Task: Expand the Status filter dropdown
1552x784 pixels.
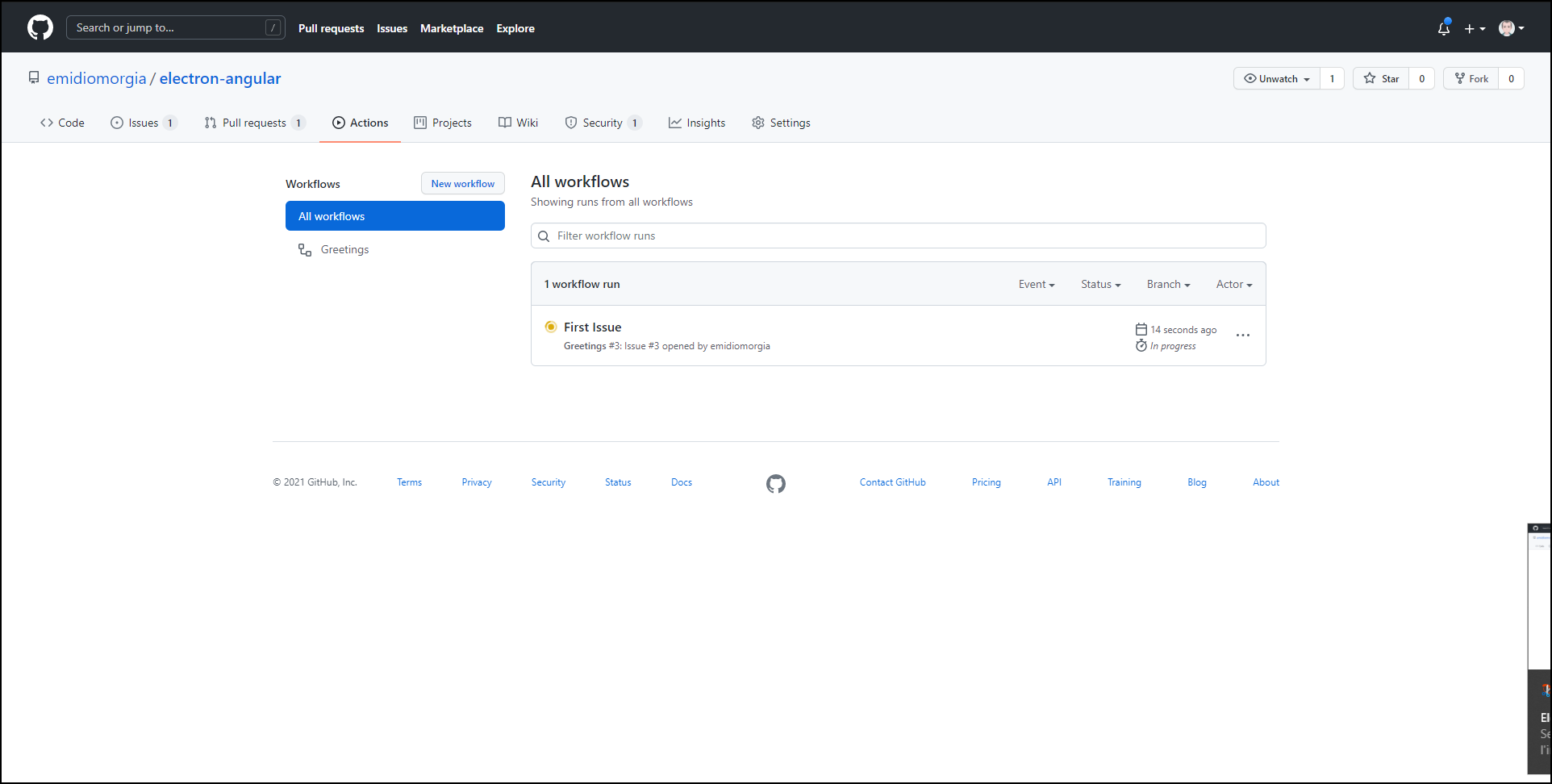Action: click(1100, 284)
